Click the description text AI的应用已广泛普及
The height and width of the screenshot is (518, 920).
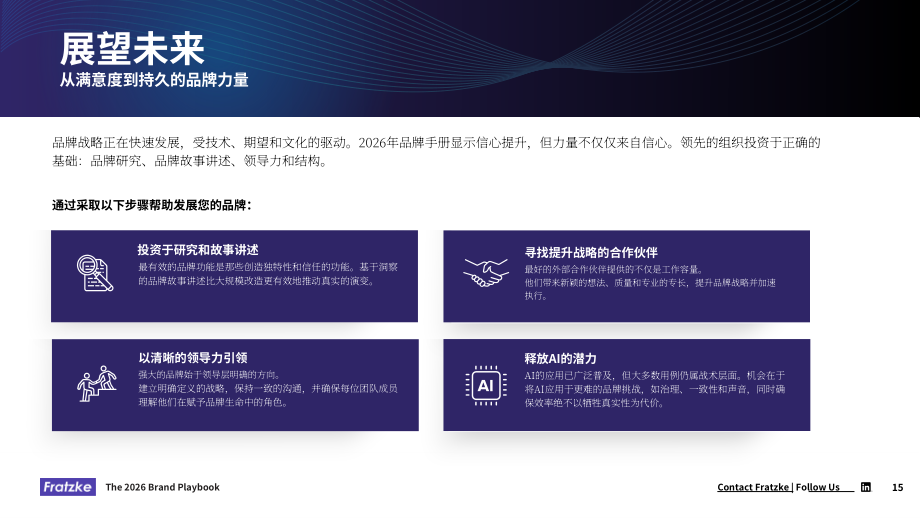click(x=655, y=389)
